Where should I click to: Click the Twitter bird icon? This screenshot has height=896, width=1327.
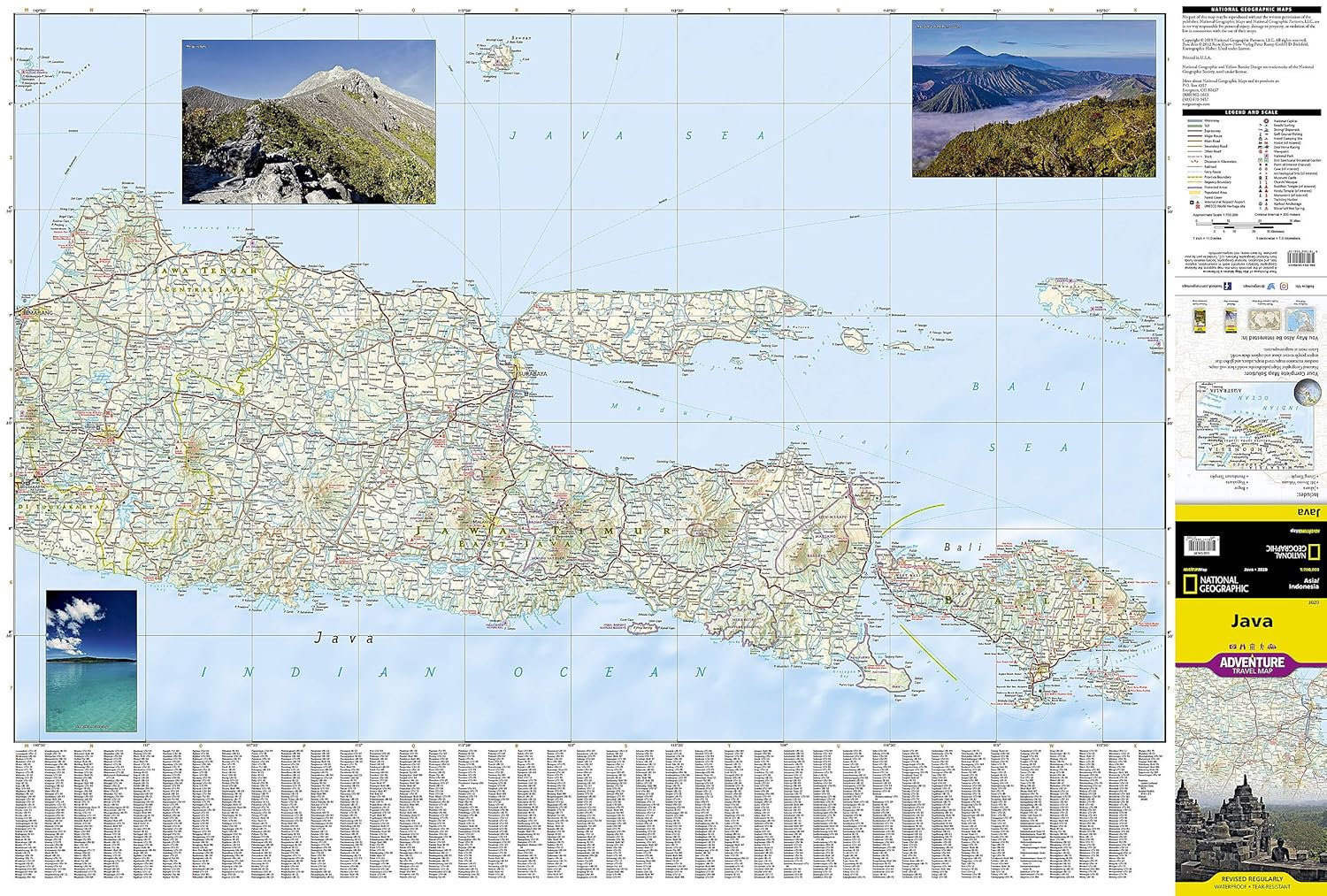tap(1270, 286)
